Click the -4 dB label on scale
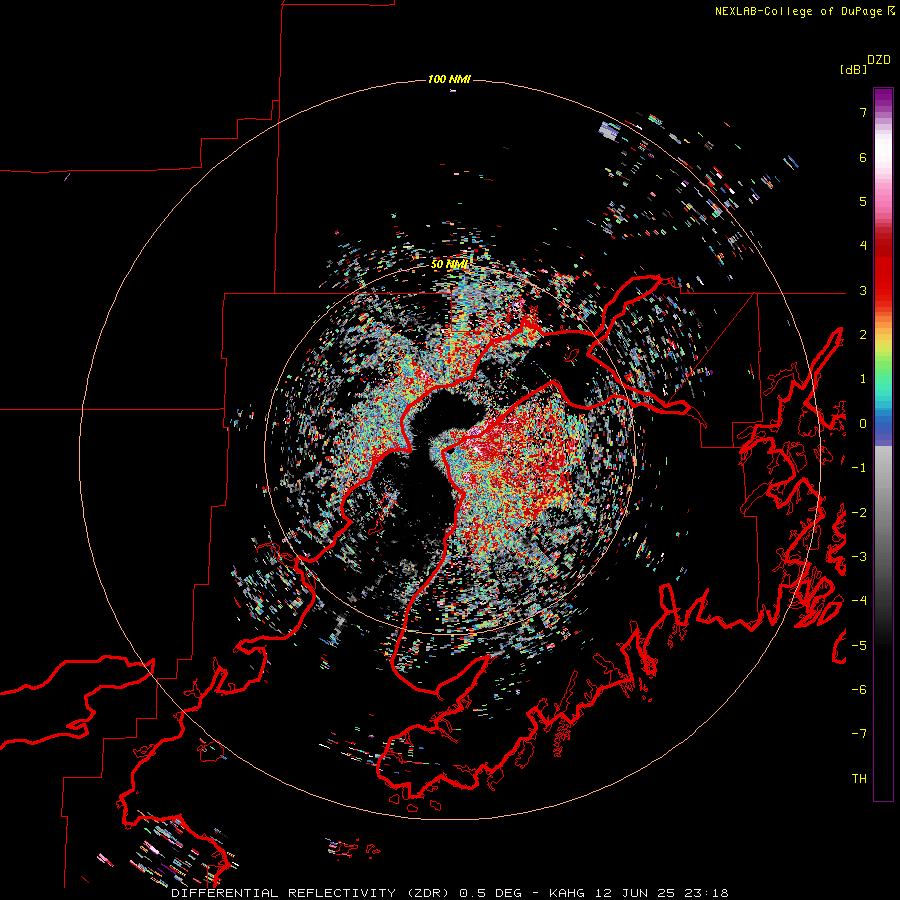This screenshot has height=900, width=900. (x=859, y=601)
